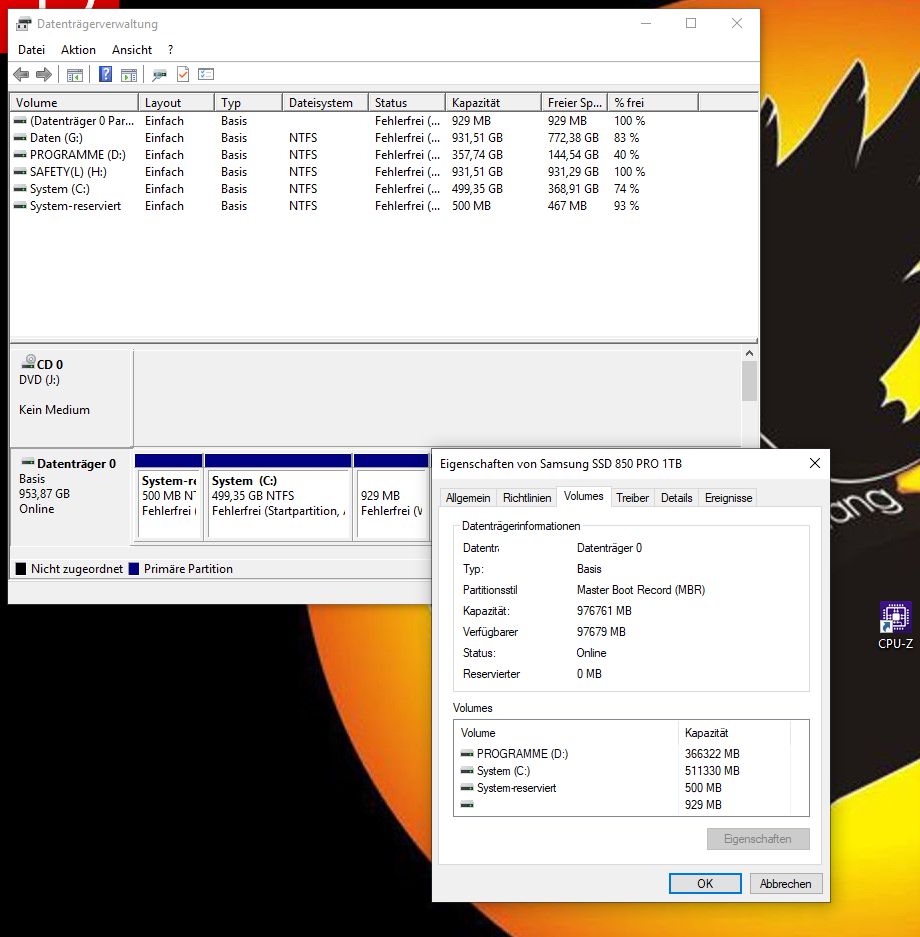Click the drive icon of the unnamed 929 MB volume
Viewport: 920px width, 937px height.
[x=467, y=805]
